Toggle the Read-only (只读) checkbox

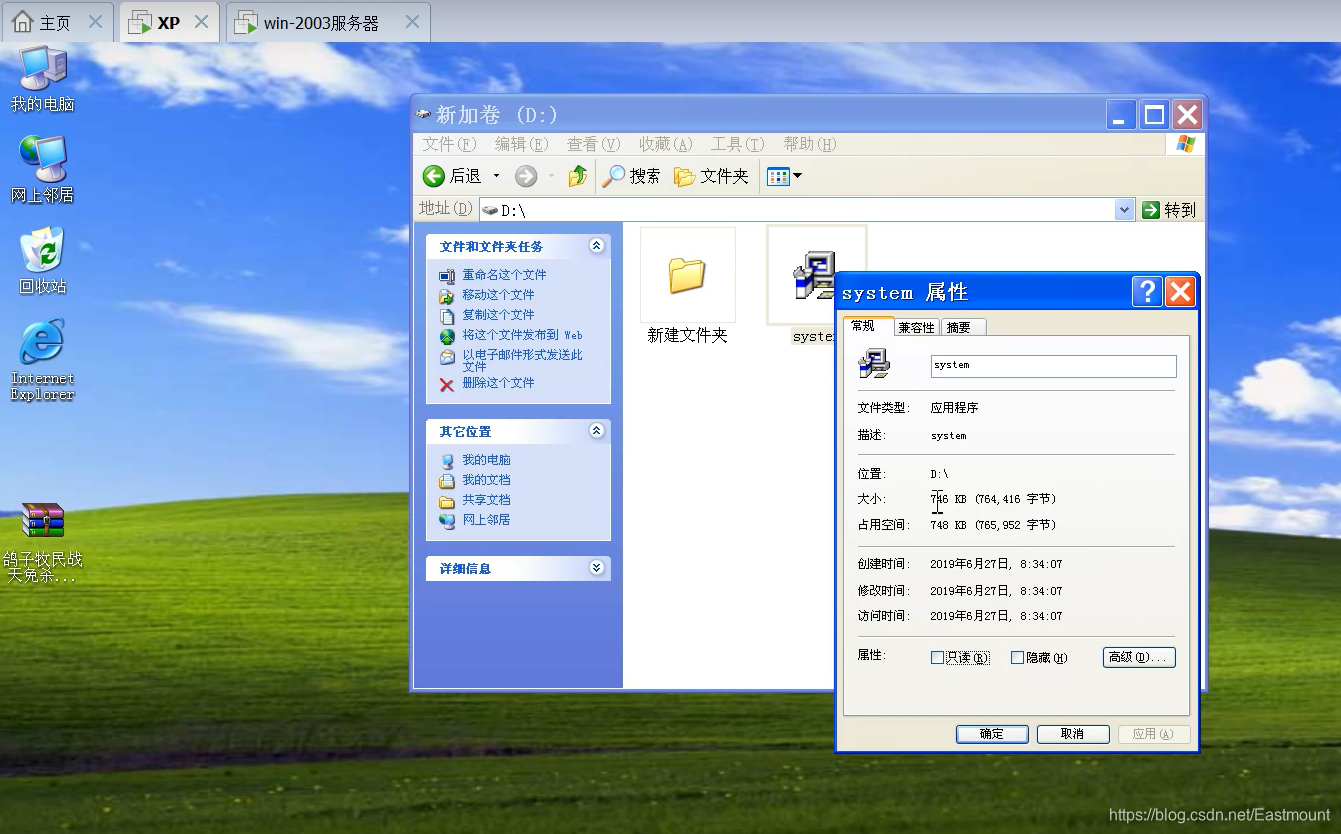(x=937, y=658)
